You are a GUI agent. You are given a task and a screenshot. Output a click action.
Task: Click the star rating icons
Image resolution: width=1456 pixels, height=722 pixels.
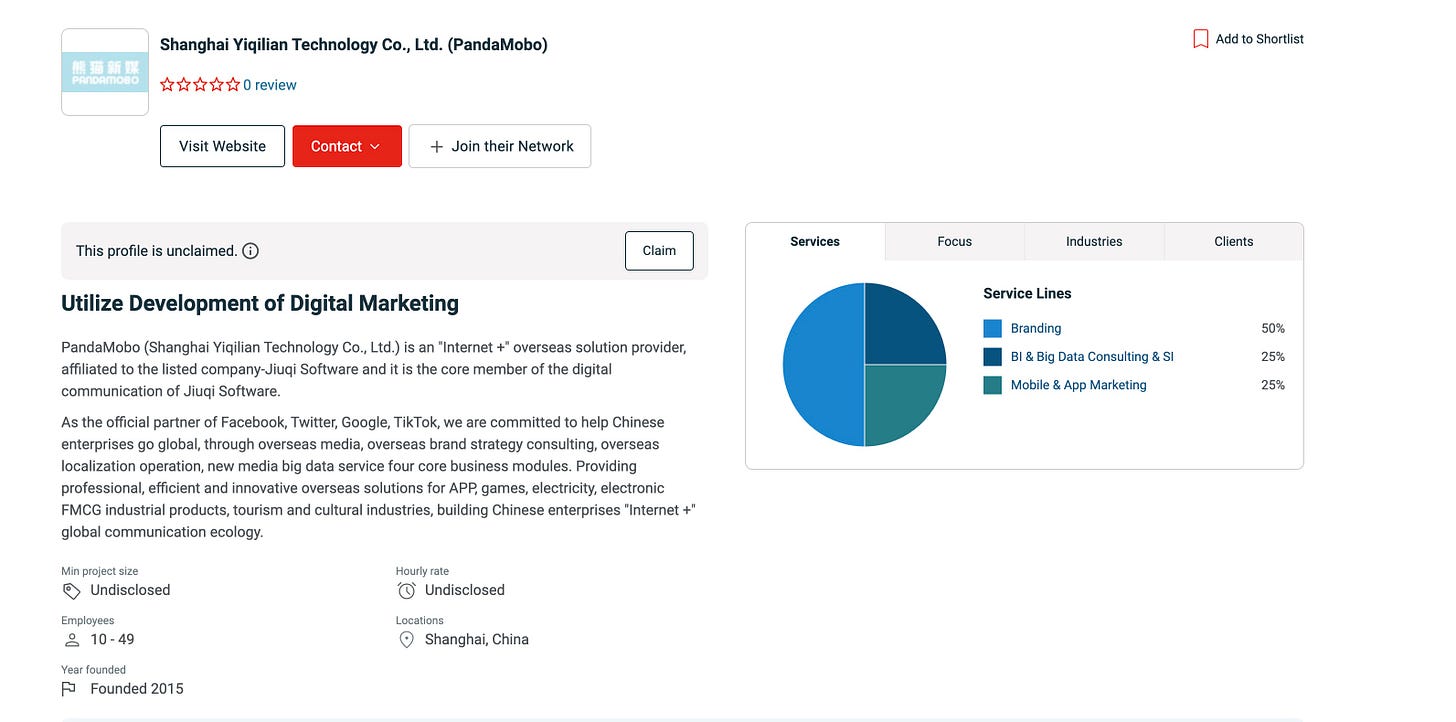[200, 85]
